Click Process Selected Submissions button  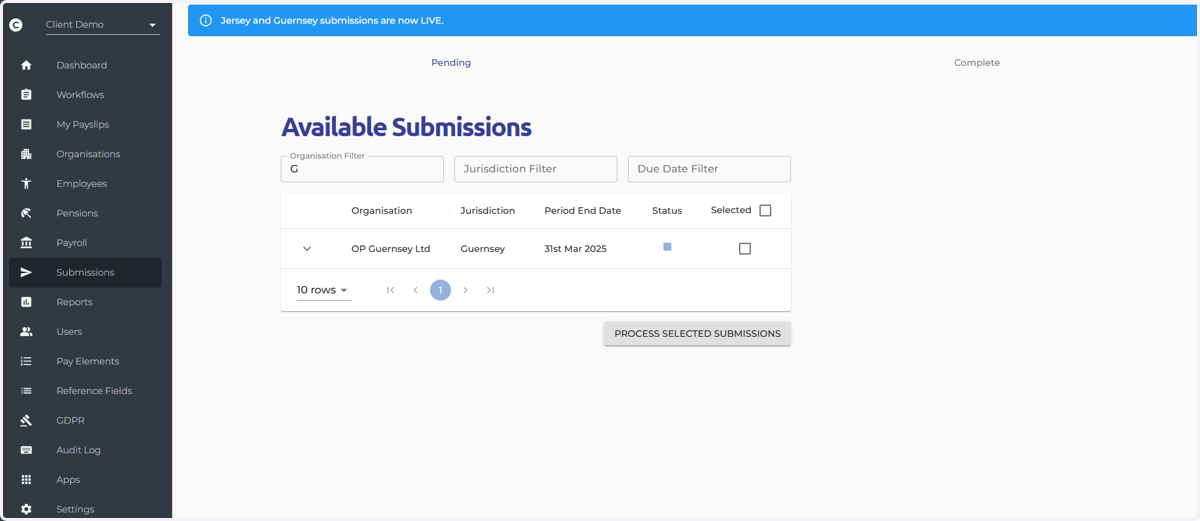tap(697, 334)
